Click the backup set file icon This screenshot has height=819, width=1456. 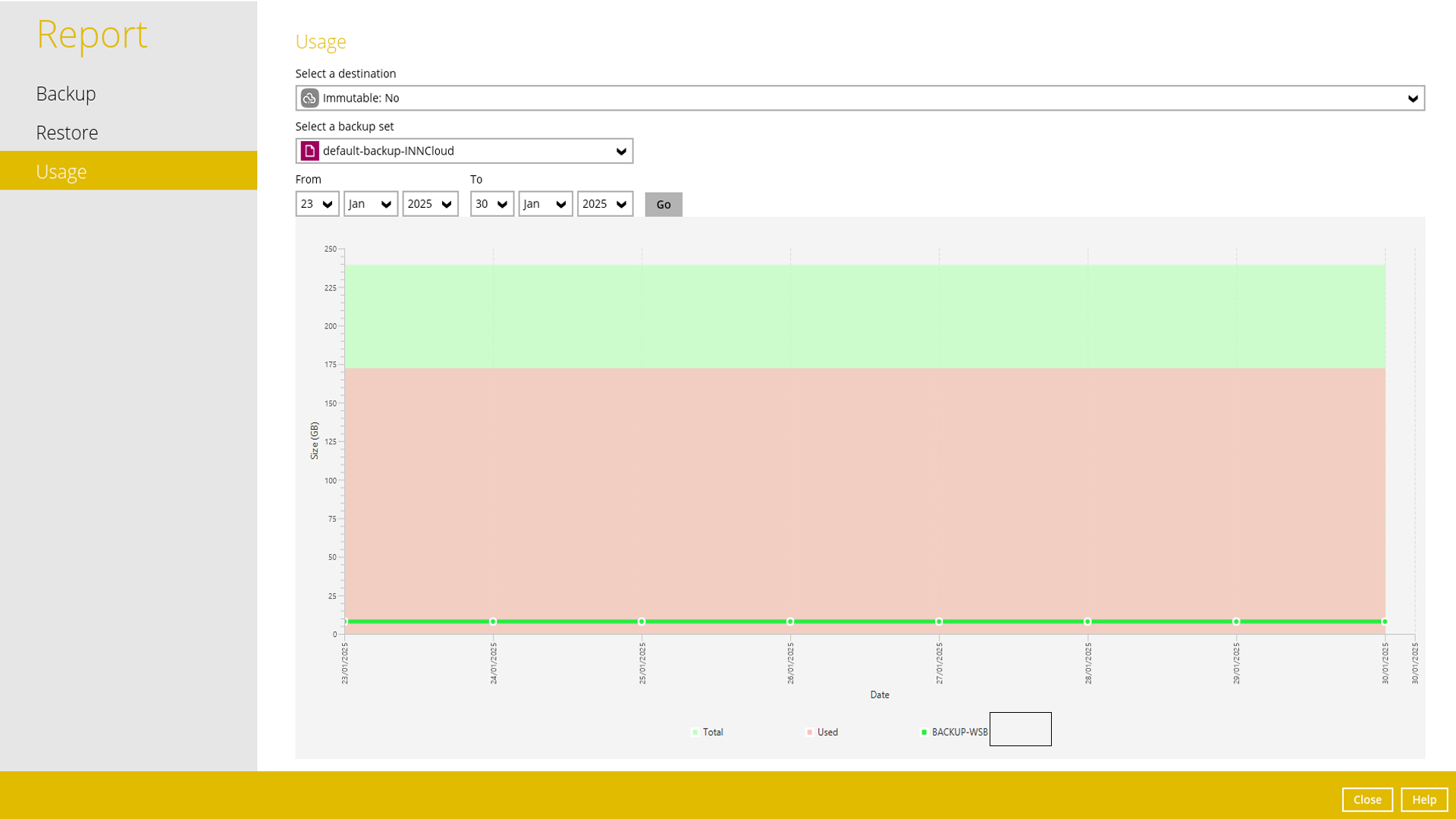point(309,151)
